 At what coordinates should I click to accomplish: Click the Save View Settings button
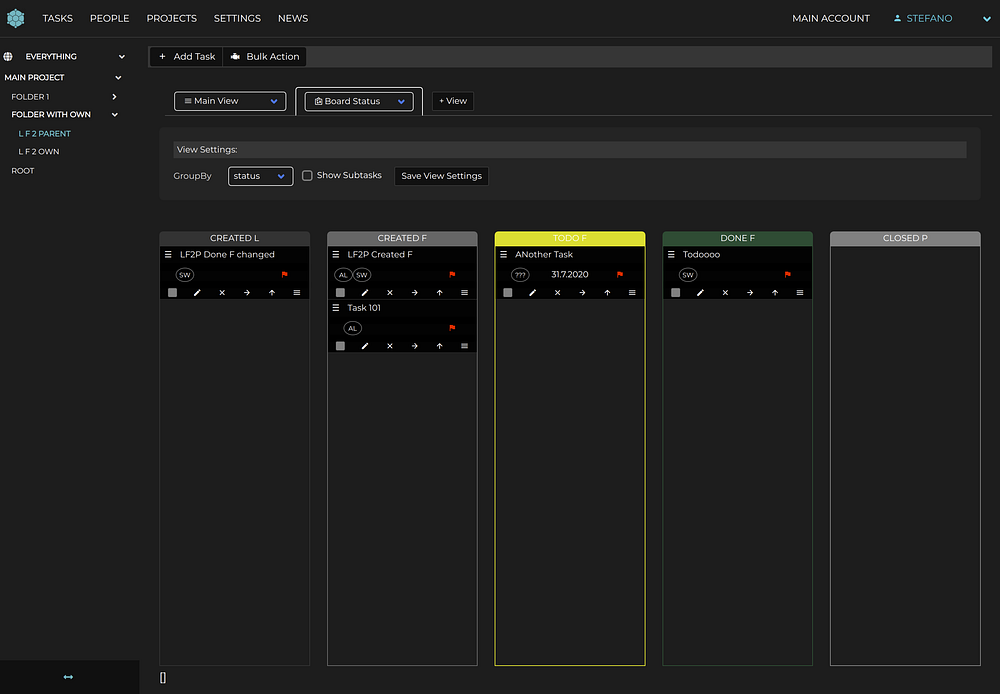pyautogui.click(x=441, y=176)
